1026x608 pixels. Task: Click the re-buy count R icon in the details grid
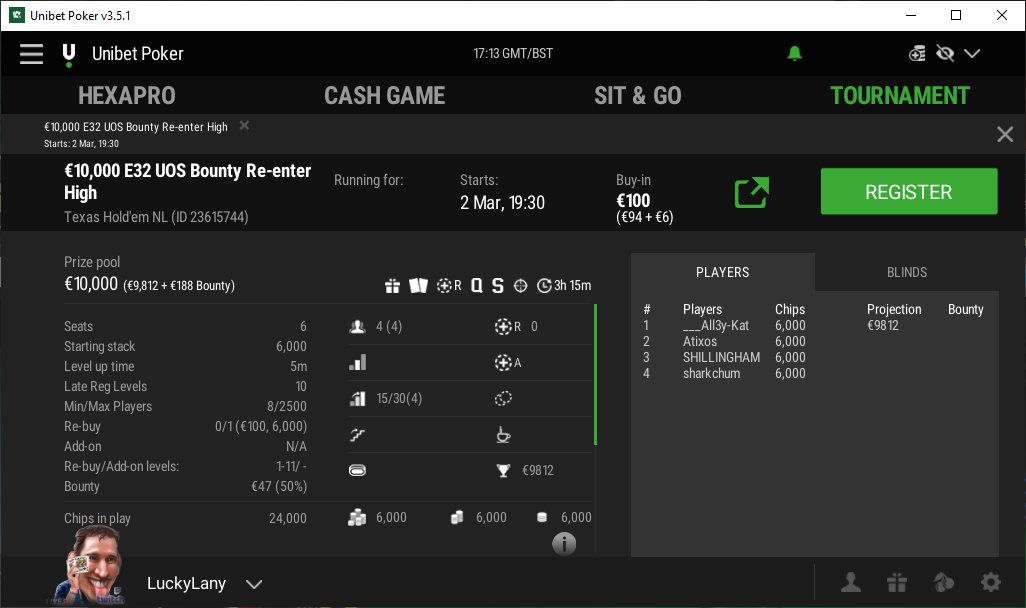click(508, 327)
